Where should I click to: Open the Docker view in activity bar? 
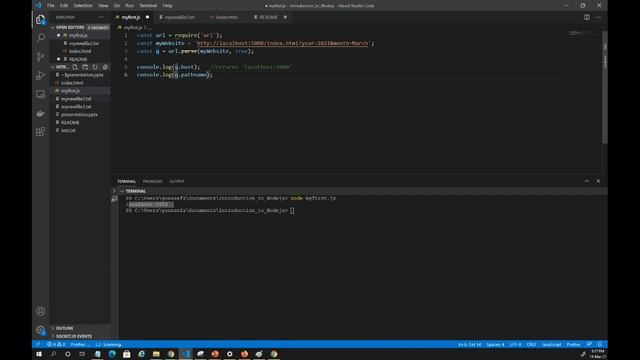[x=40, y=113]
